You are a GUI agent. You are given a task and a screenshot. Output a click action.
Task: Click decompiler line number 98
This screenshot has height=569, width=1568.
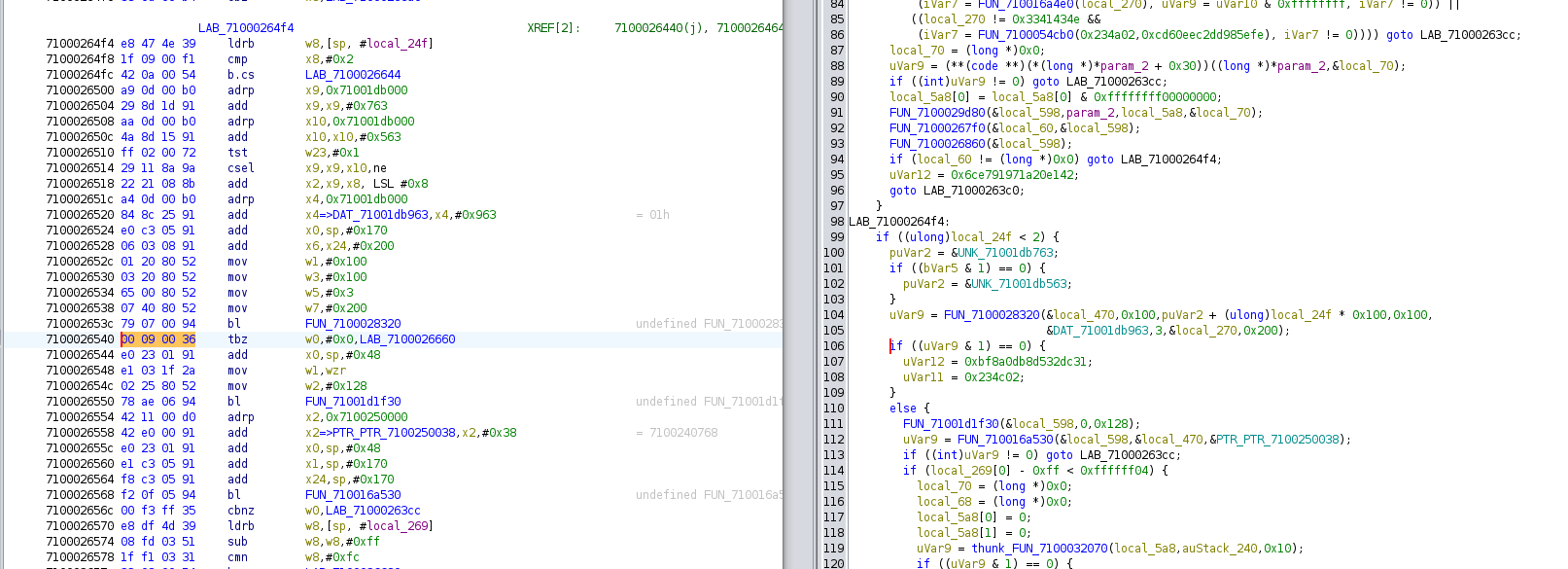click(837, 222)
